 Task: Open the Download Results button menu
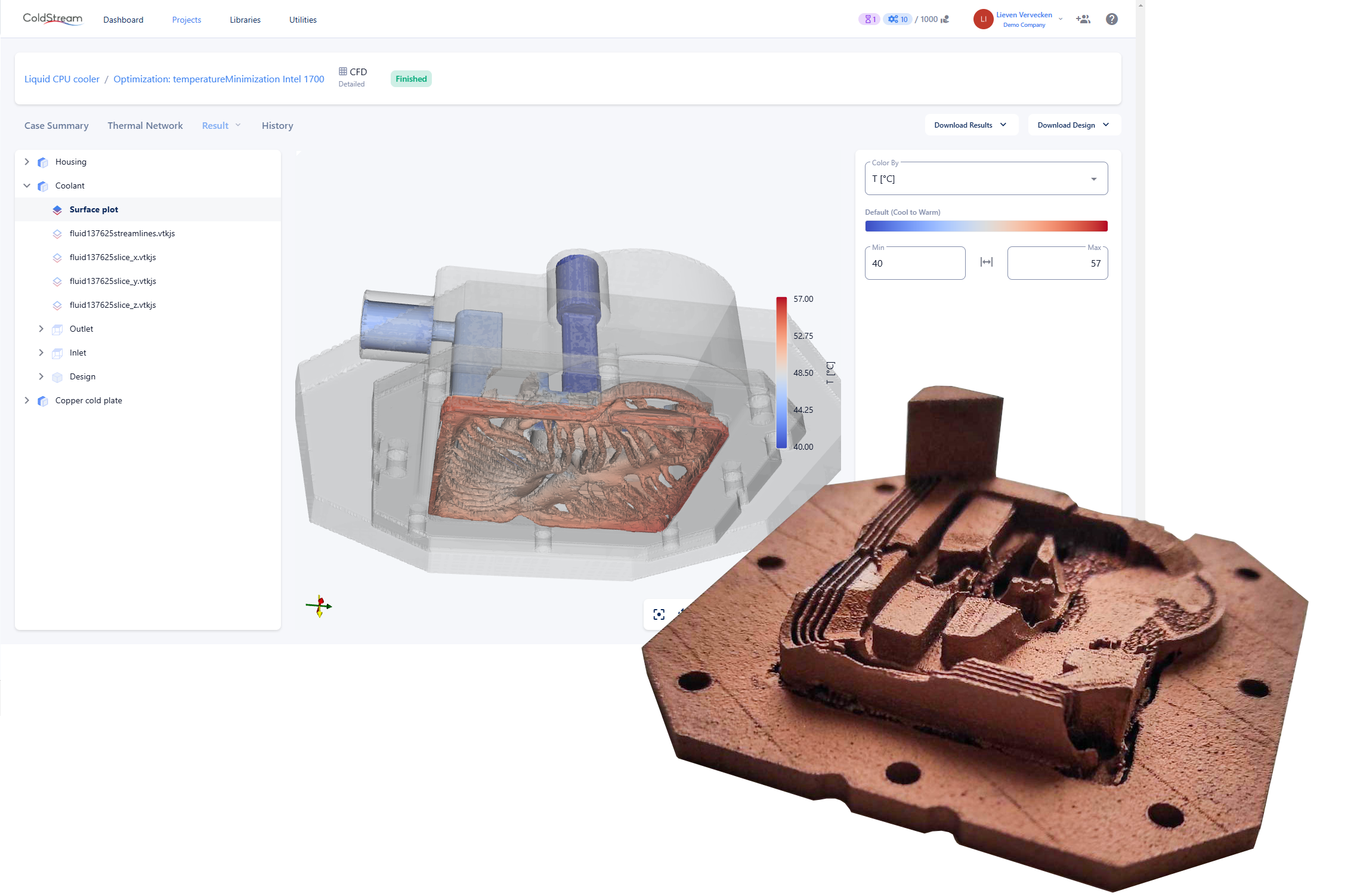[970, 125]
